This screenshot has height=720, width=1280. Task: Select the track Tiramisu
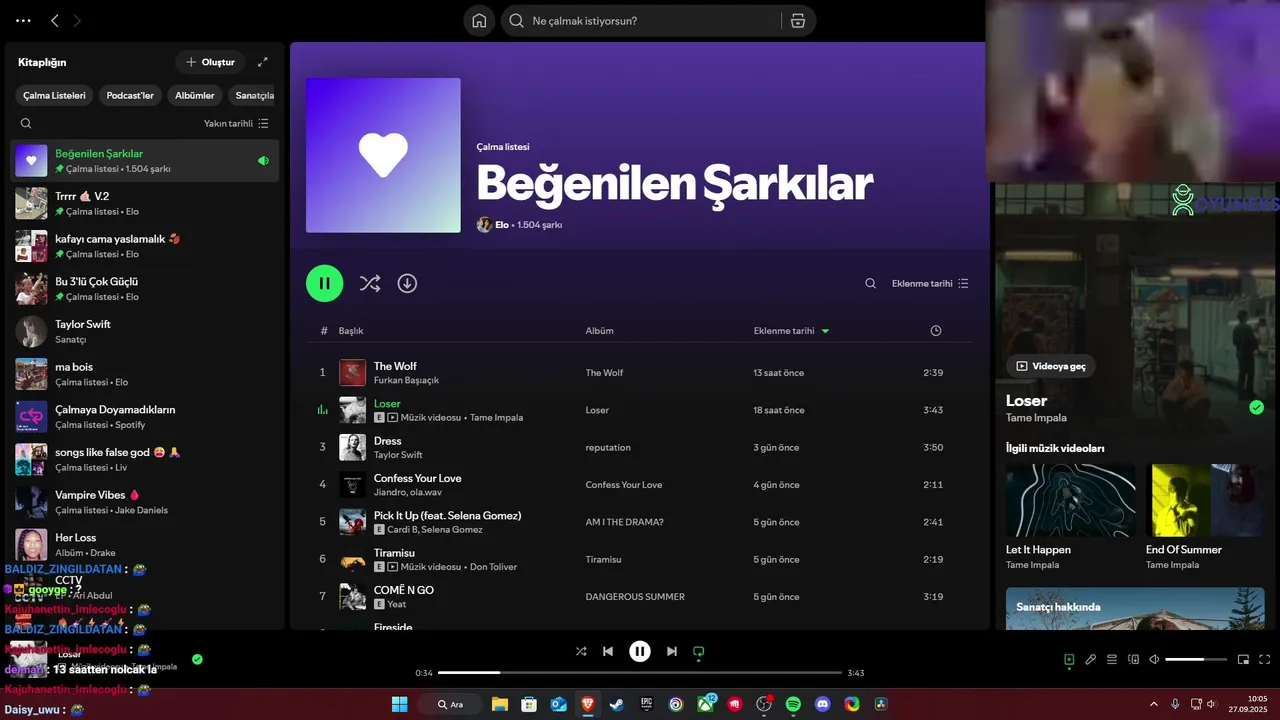coord(640,559)
